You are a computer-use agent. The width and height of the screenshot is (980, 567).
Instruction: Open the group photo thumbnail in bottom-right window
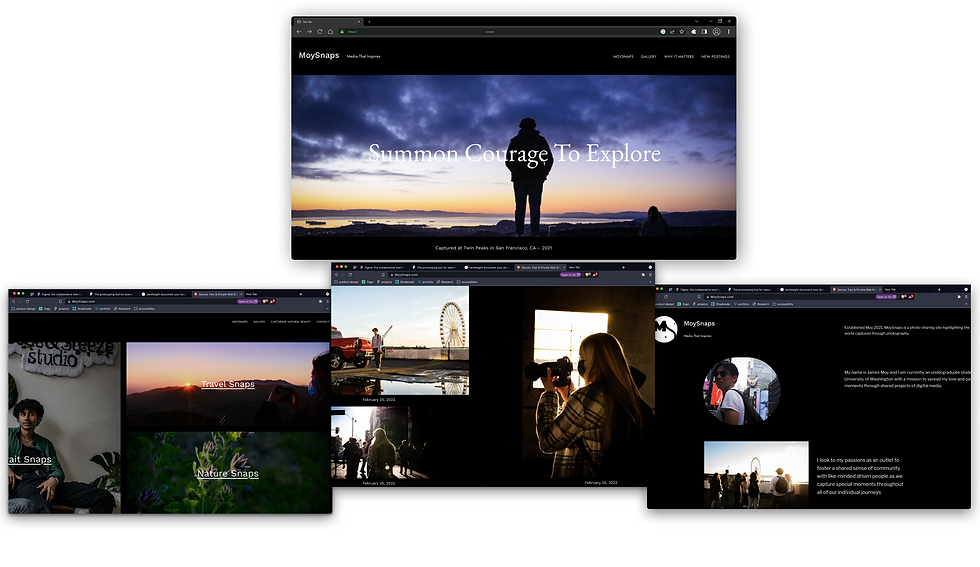(756, 474)
